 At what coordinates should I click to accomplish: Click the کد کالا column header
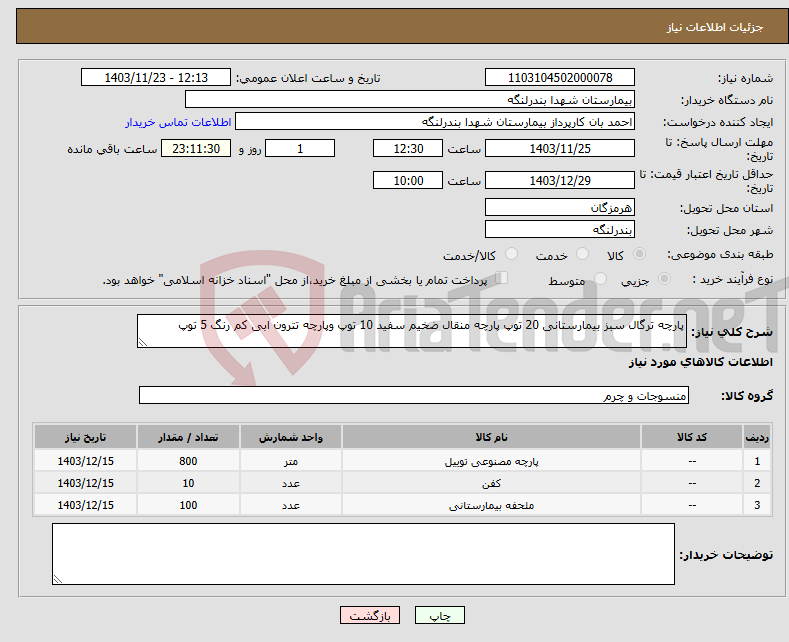tap(692, 437)
